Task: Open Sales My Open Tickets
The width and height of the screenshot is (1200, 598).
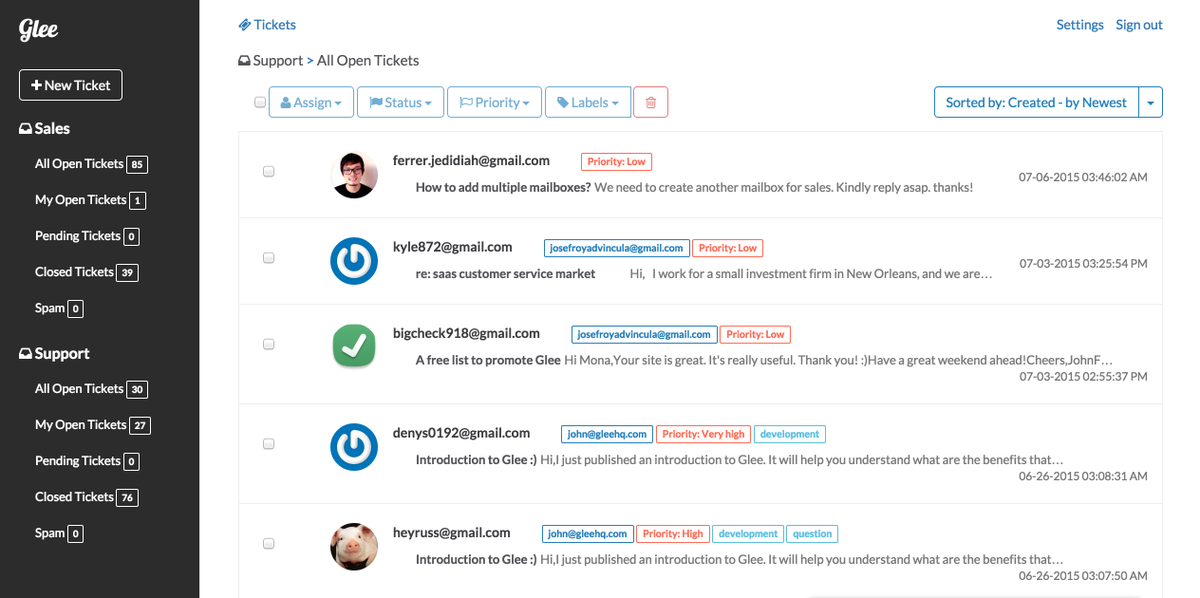Action: point(81,200)
